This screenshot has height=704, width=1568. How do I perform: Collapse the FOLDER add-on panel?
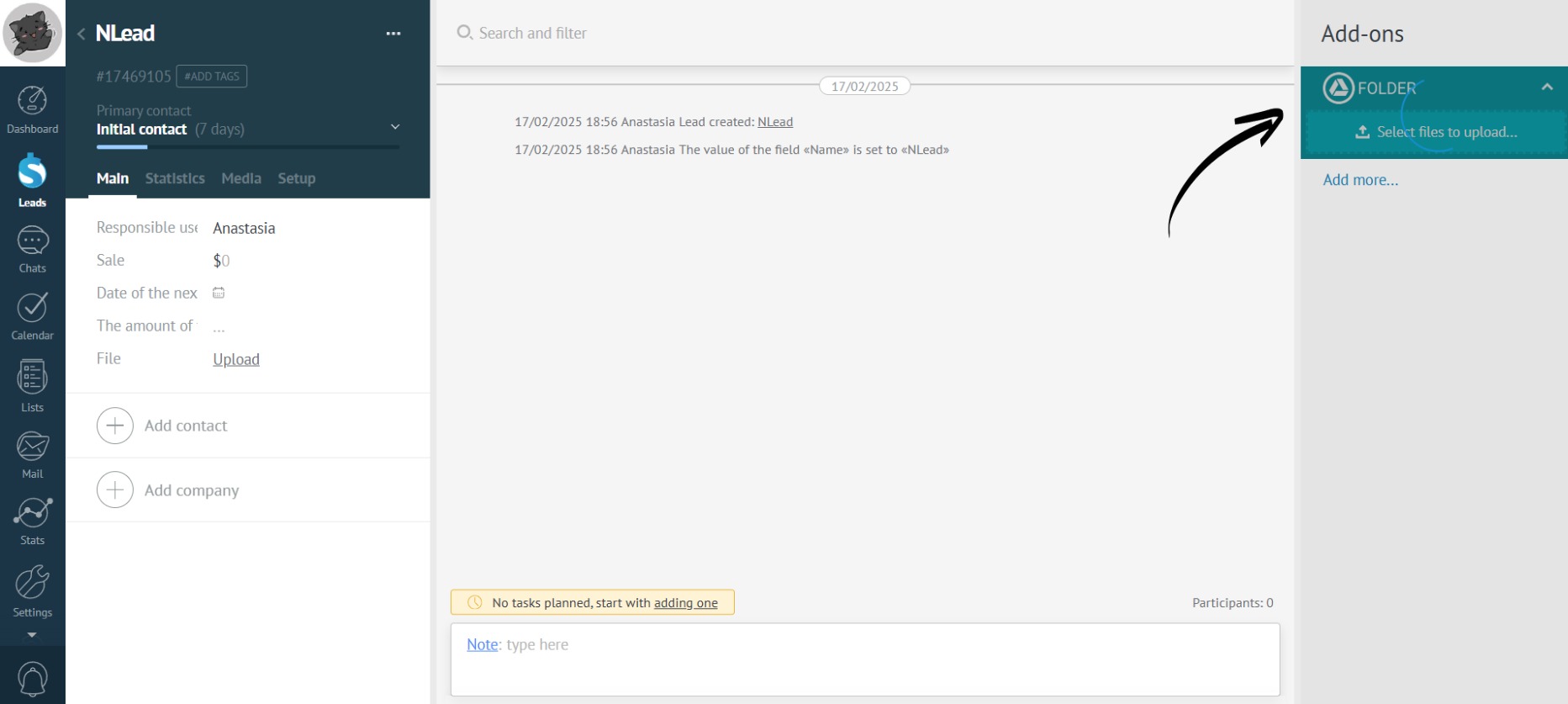point(1546,87)
